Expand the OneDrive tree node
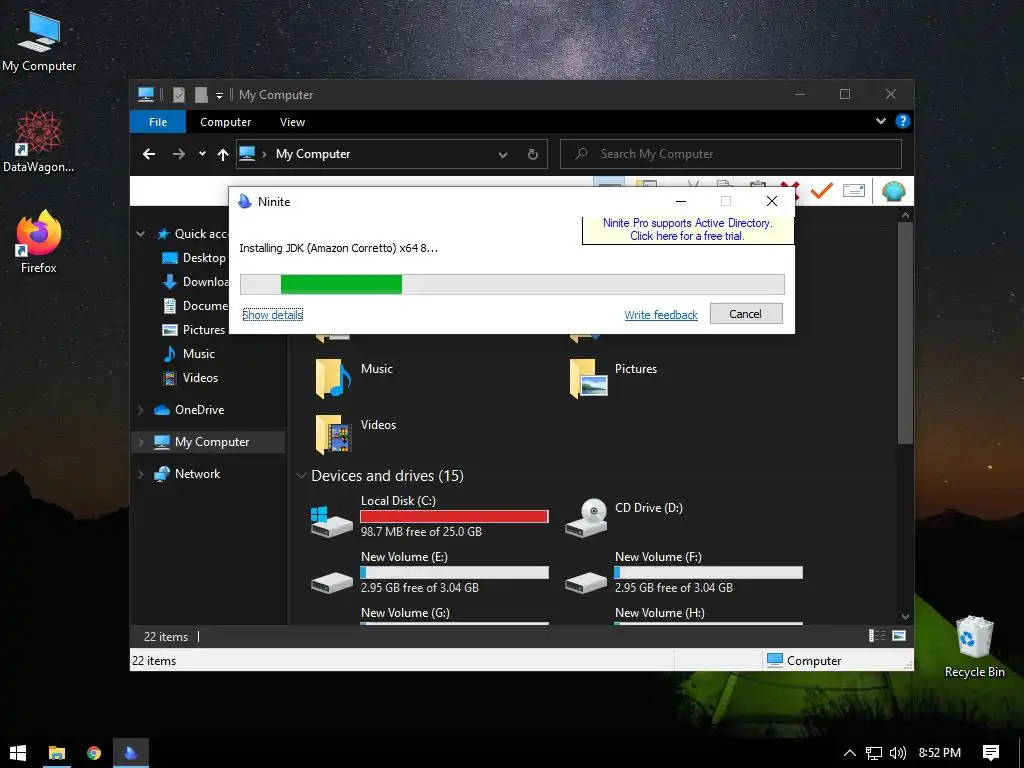1024x768 pixels. click(x=140, y=410)
